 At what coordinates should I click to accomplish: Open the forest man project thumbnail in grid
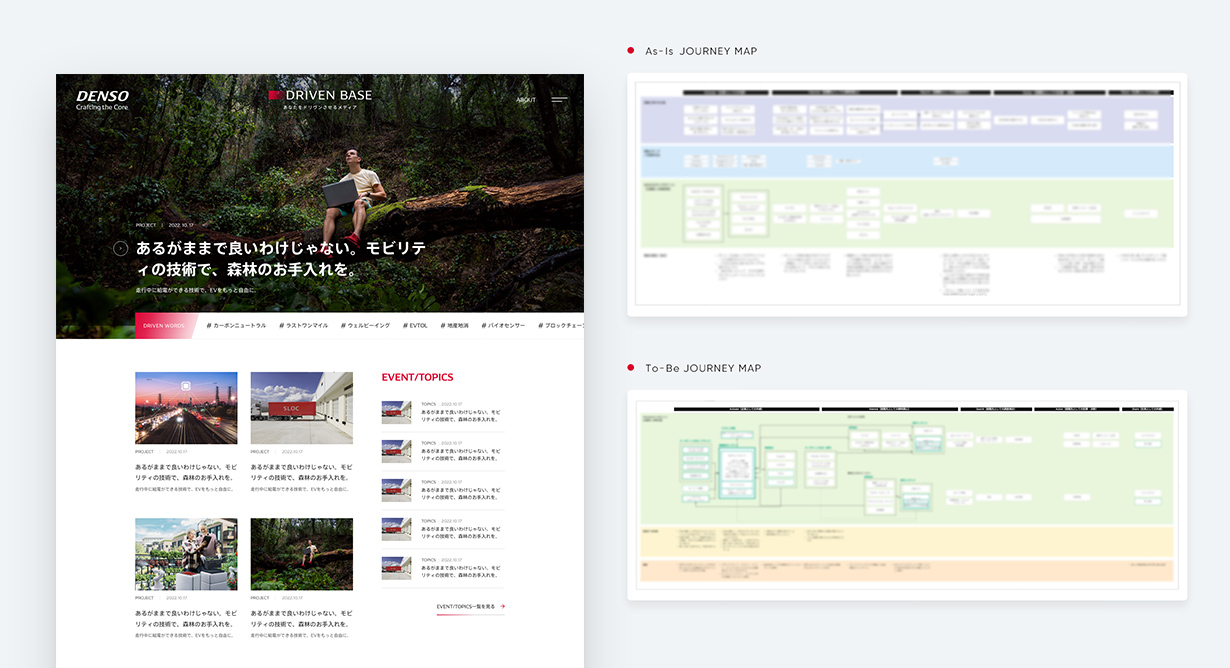coord(301,554)
